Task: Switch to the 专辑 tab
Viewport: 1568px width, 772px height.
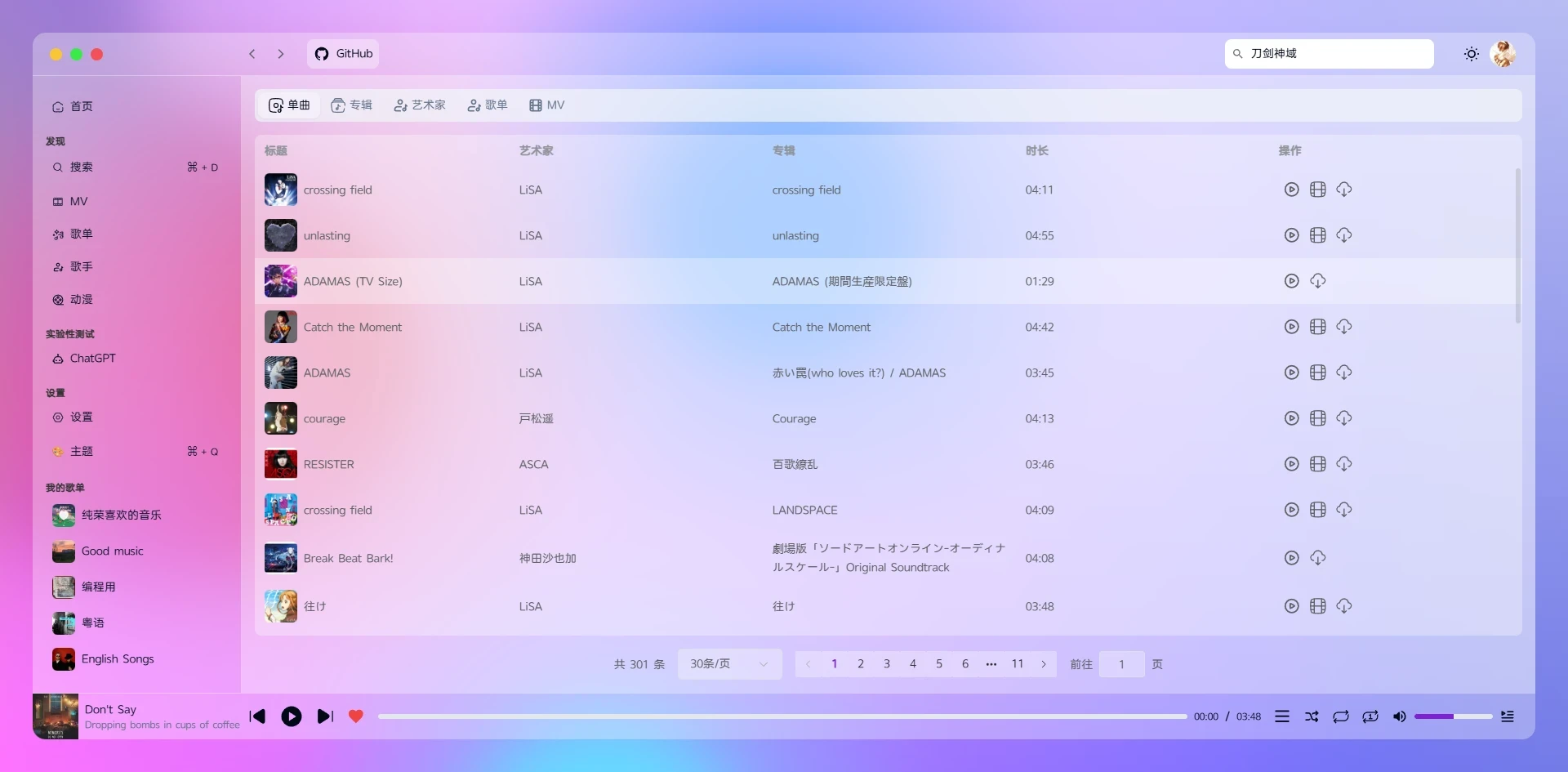Action: [352, 105]
